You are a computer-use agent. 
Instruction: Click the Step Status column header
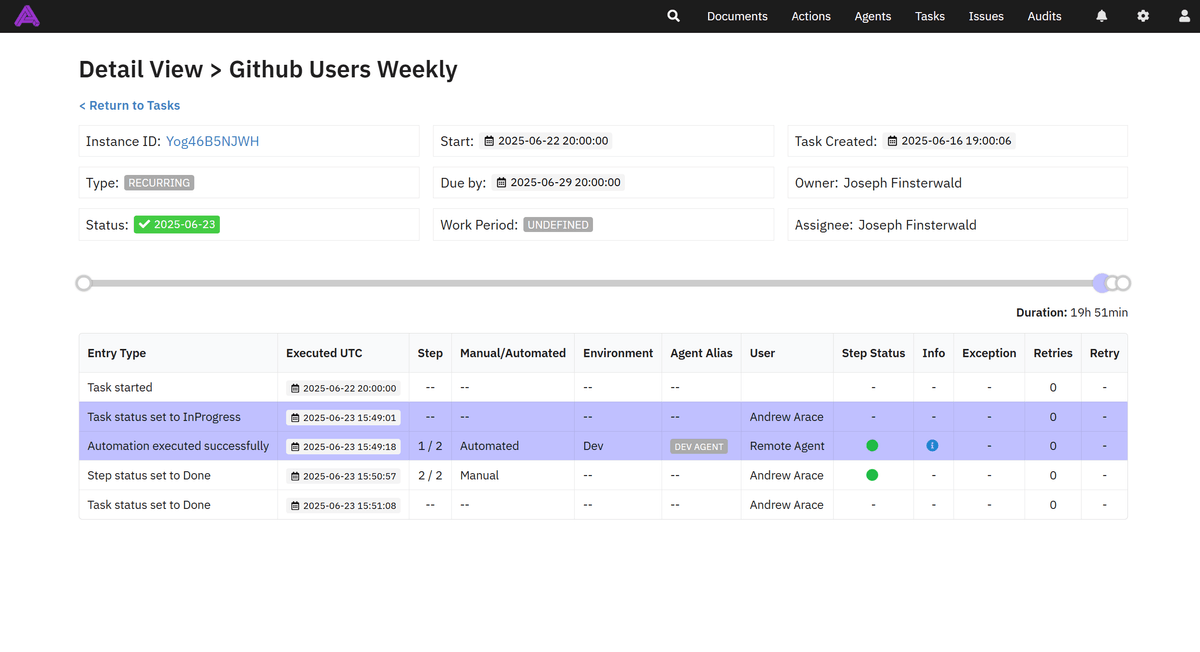click(x=873, y=353)
